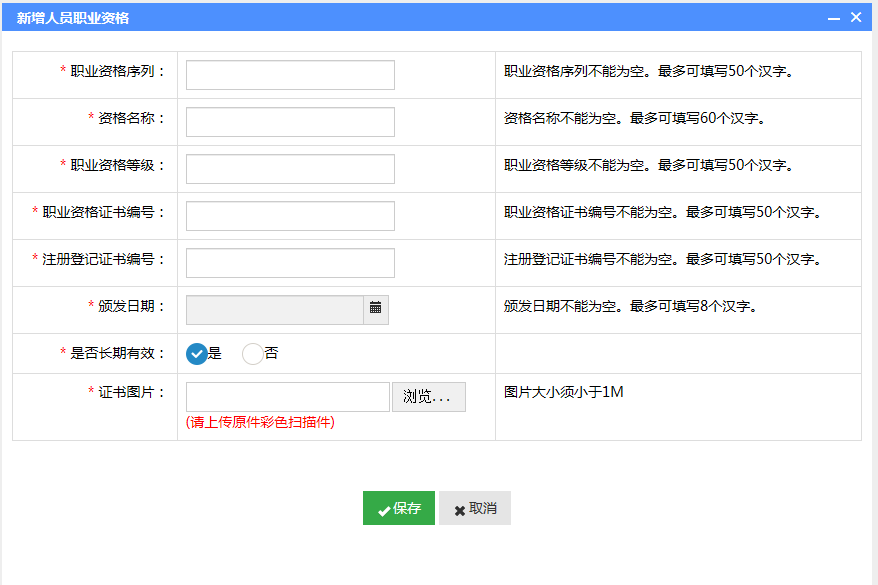Click the 职业资格证书编号 text box
Image resolution: width=878 pixels, height=585 pixels.
click(290, 216)
